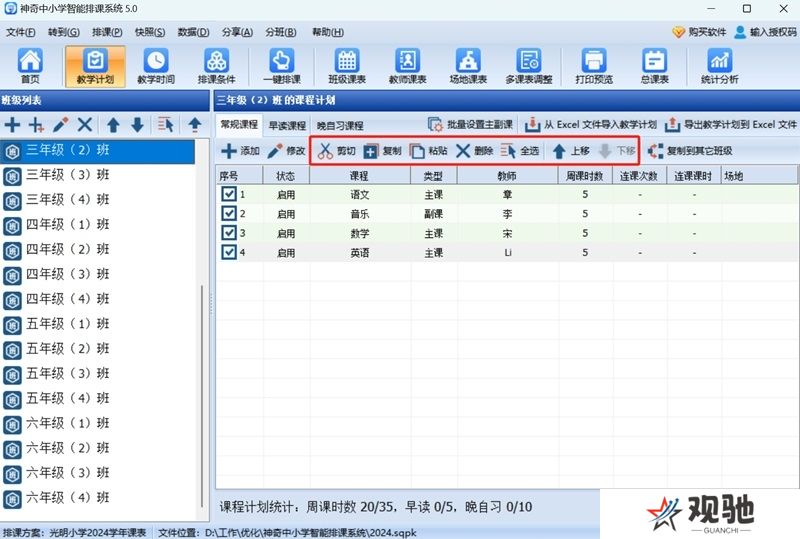The image size is (800, 539).
Task: Click the 添加 course button
Action: pyautogui.click(x=240, y=151)
